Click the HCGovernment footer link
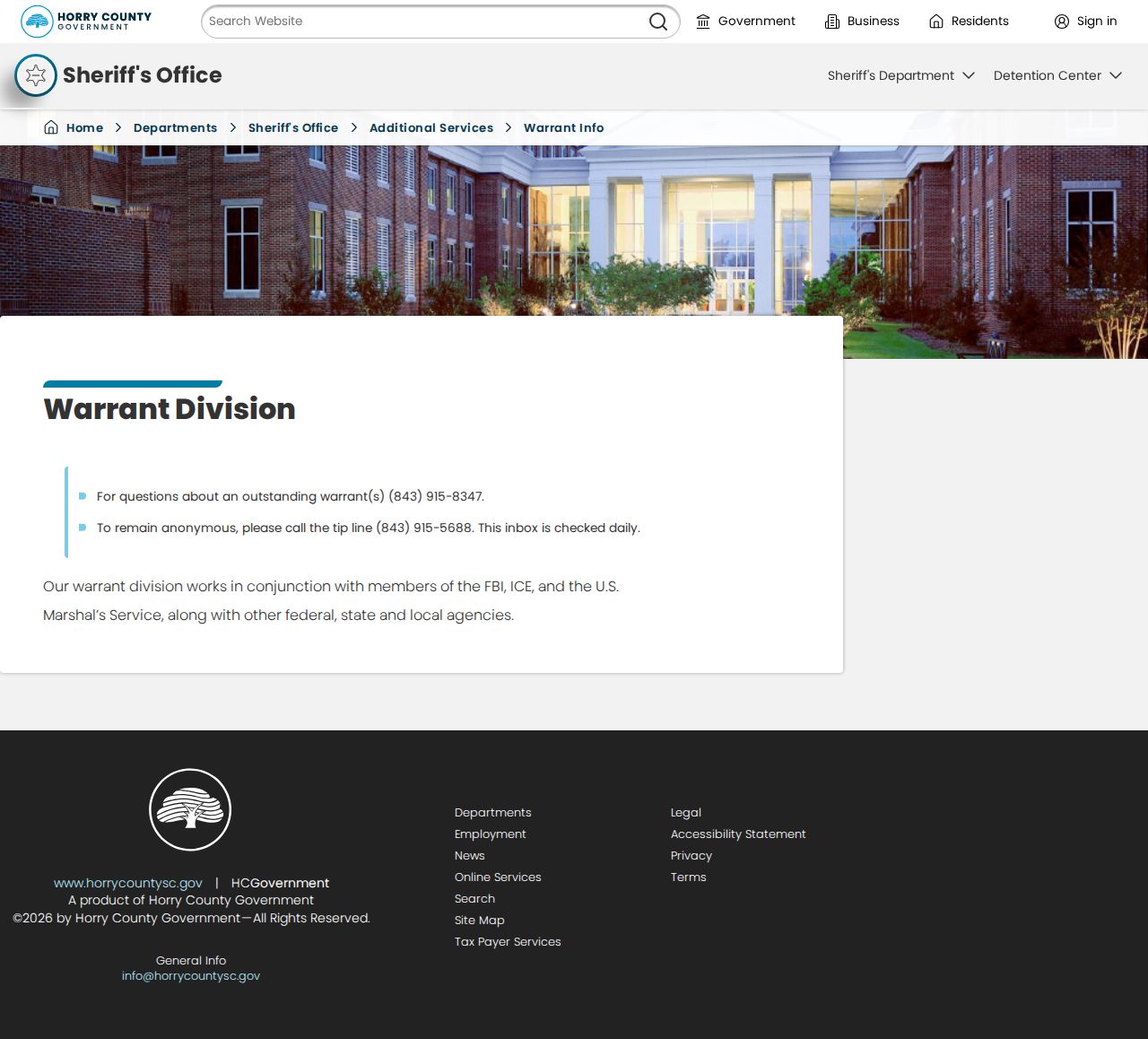 [280, 883]
